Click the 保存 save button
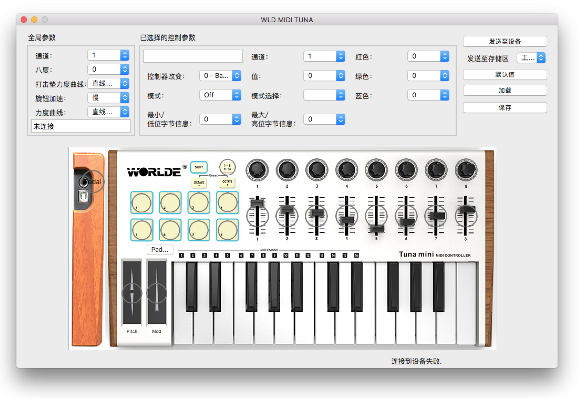Image resolution: width=581 pixels, height=398 pixels. point(505,107)
